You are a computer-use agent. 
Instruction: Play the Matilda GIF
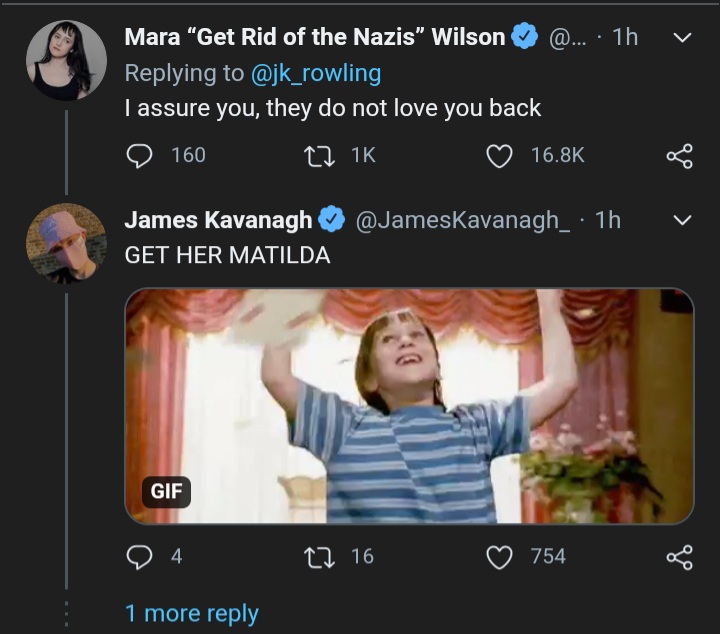[410, 406]
